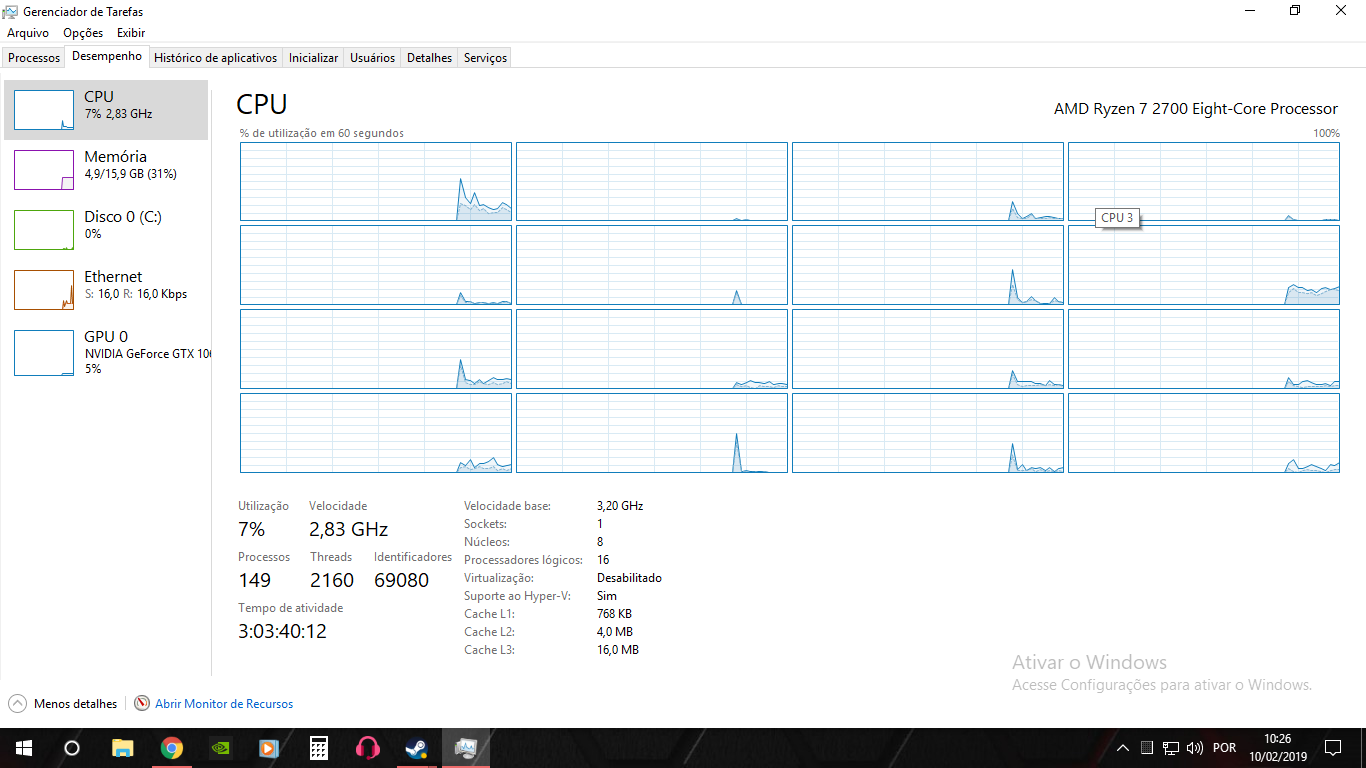Viewport: 1366px width, 768px height.
Task: Collapse view with Menos detalhes
Action: click(x=64, y=704)
